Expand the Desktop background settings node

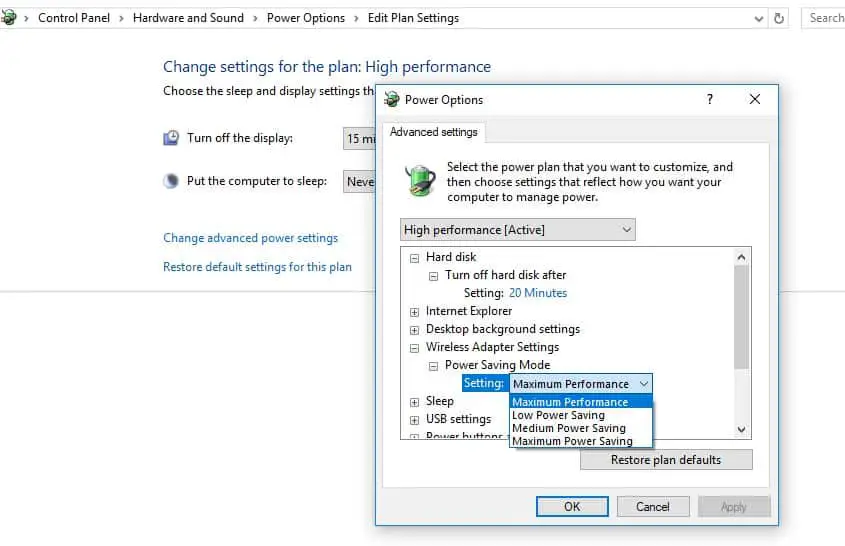(x=414, y=330)
